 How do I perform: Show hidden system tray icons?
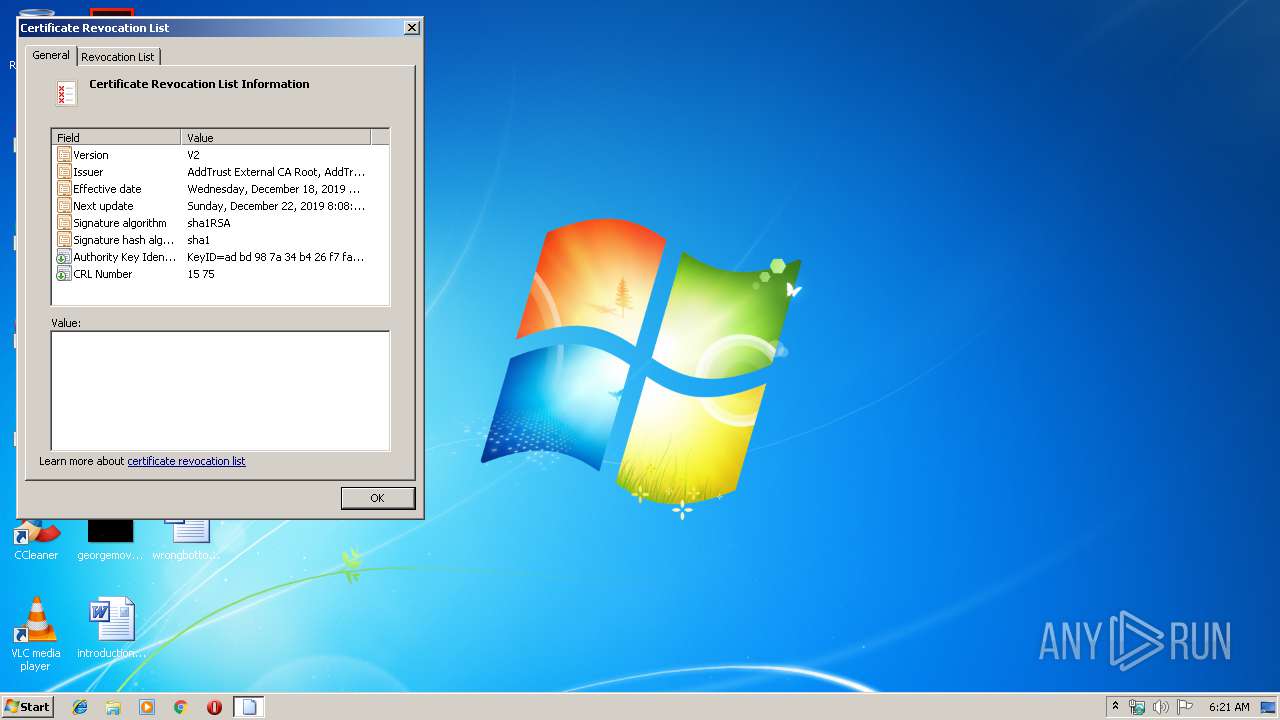tap(1116, 706)
